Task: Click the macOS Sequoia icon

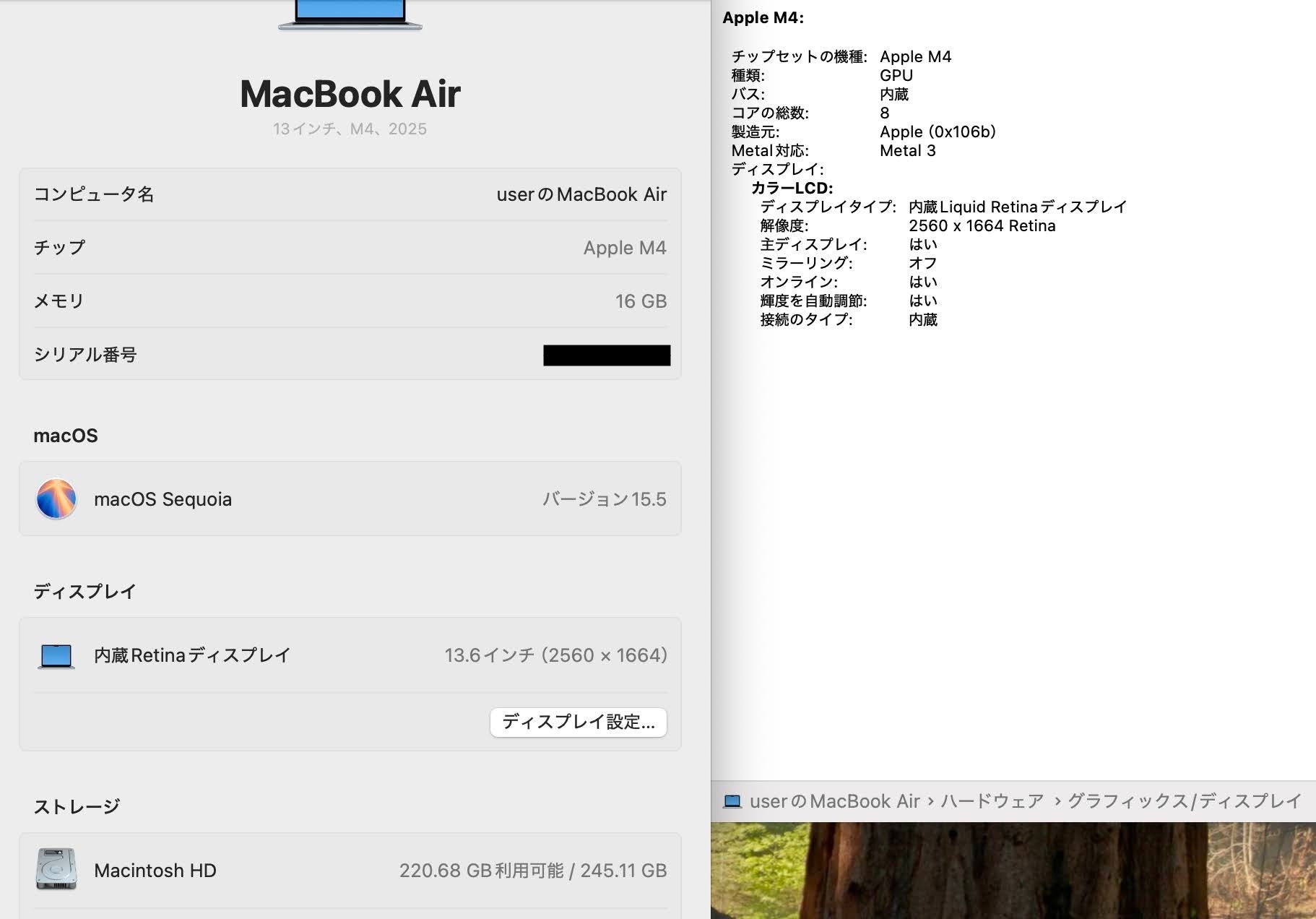Action: pyautogui.click(x=56, y=499)
